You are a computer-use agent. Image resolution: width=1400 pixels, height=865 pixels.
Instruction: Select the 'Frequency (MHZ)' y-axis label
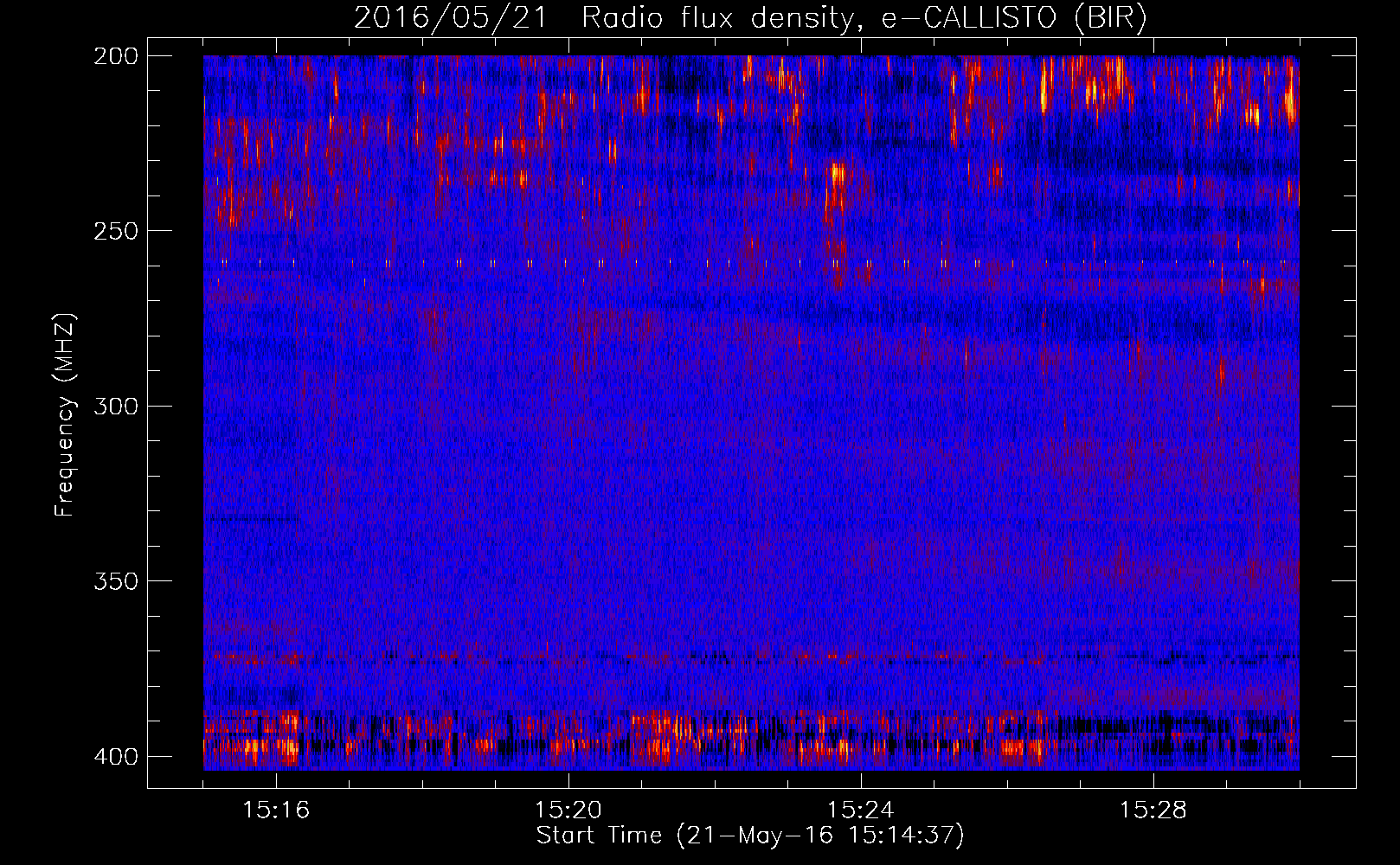[x=65, y=414]
